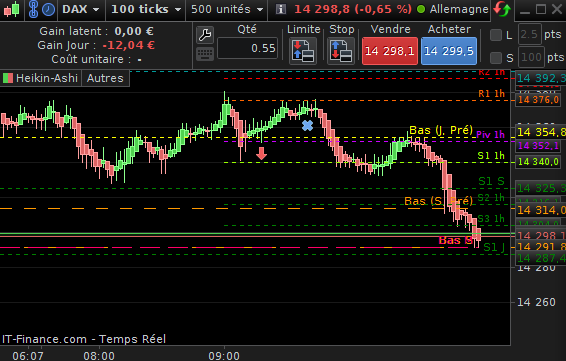Click the 14 287,4 green price label

pos(541,258)
